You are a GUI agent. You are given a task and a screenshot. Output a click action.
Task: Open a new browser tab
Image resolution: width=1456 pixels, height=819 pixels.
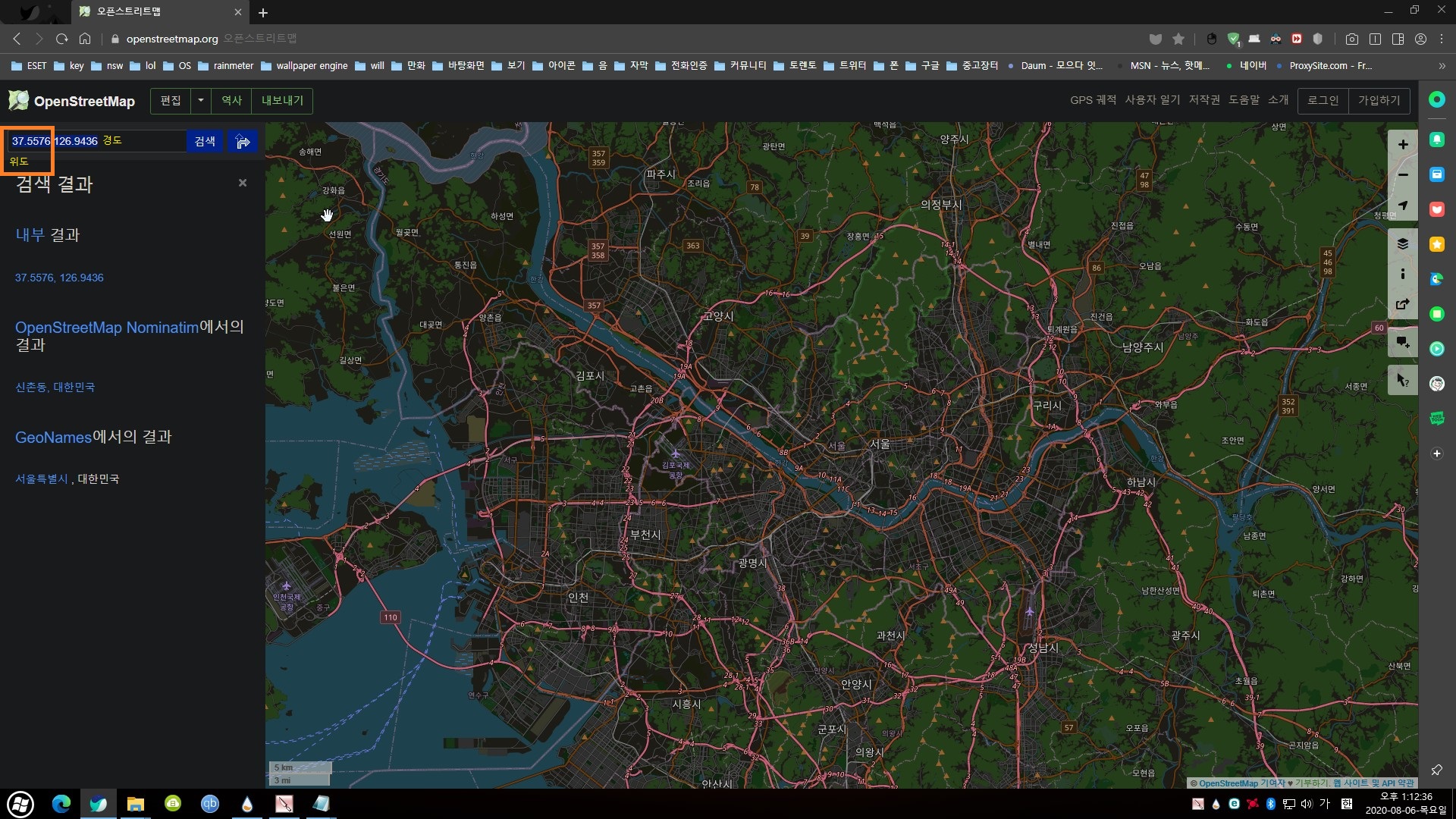(263, 12)
